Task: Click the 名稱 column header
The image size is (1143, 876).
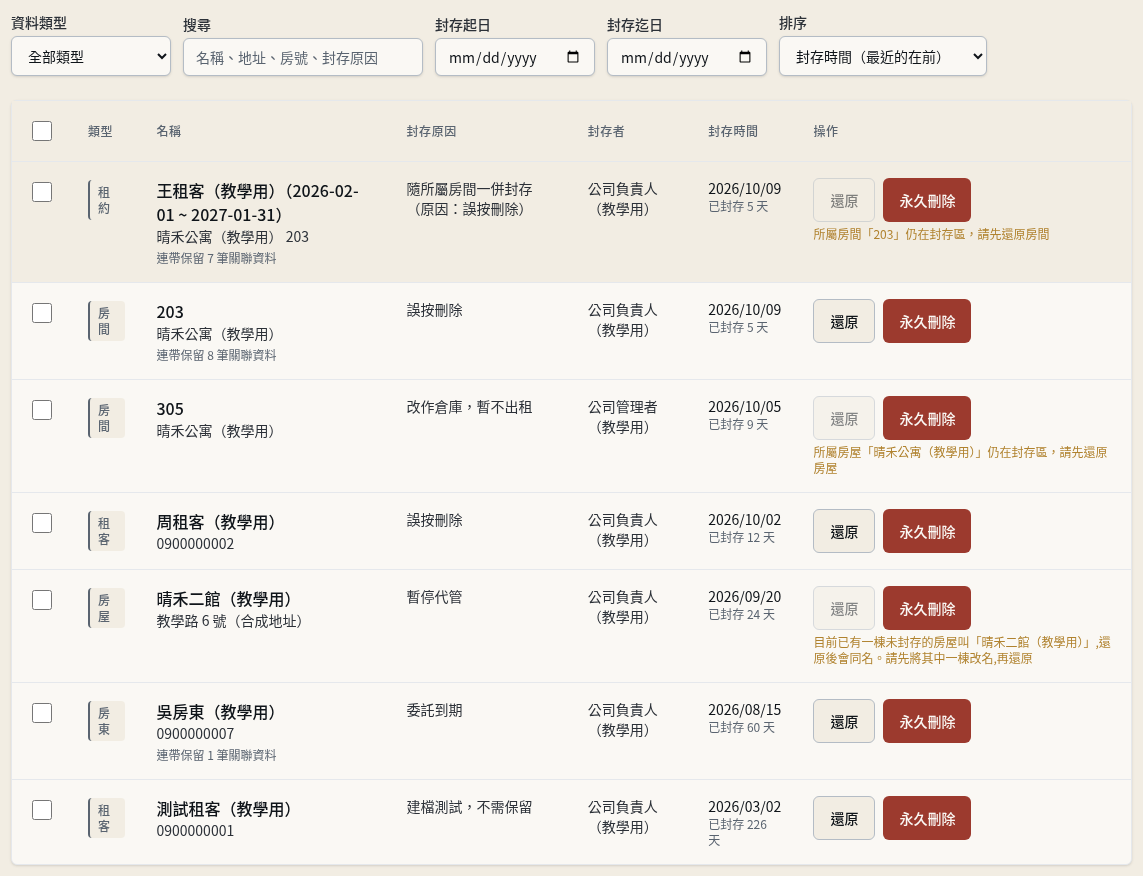Action: pos(168,131)
